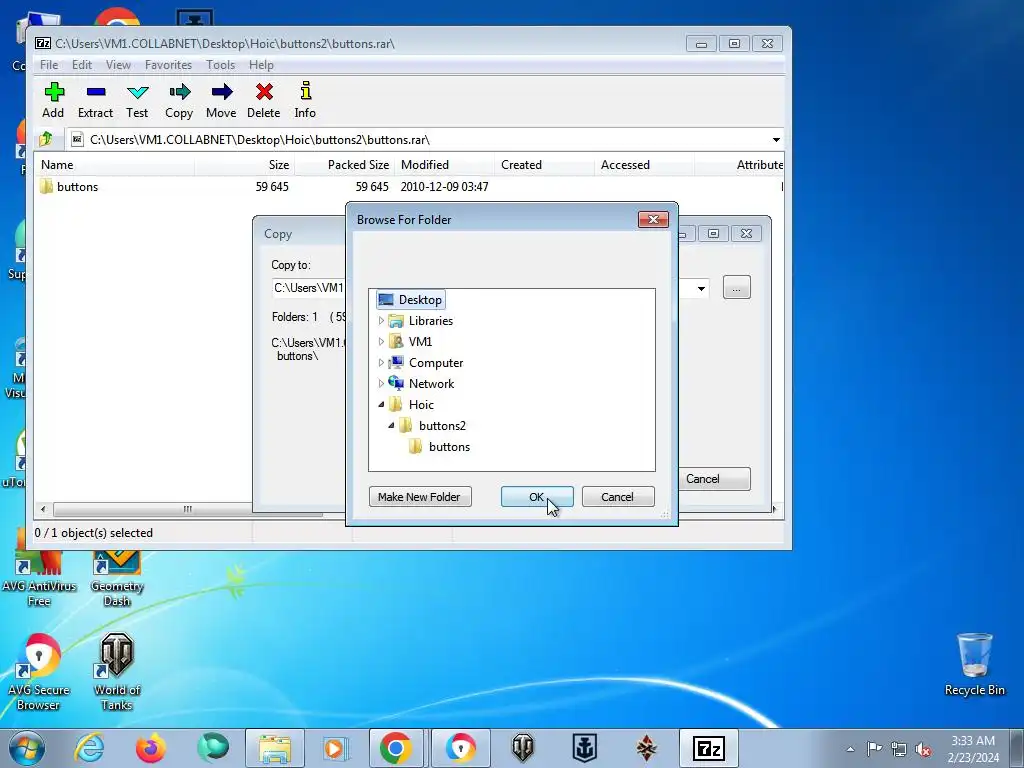Click the Copy toolbar icon in 7-Zip
This screenshot has width=1024, height=768.
pos(179,92)
